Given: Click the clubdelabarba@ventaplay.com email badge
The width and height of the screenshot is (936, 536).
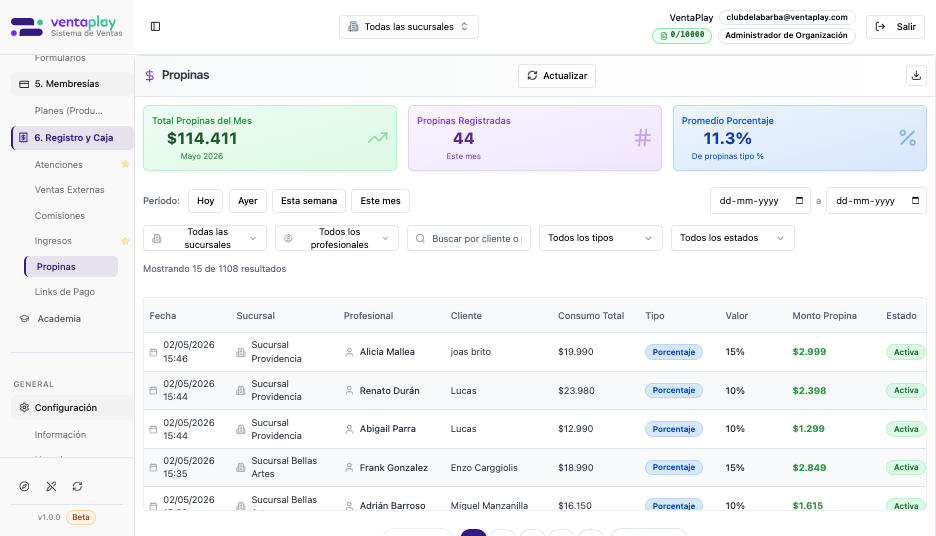Looking at the screenshot, I should click(787, 17).
